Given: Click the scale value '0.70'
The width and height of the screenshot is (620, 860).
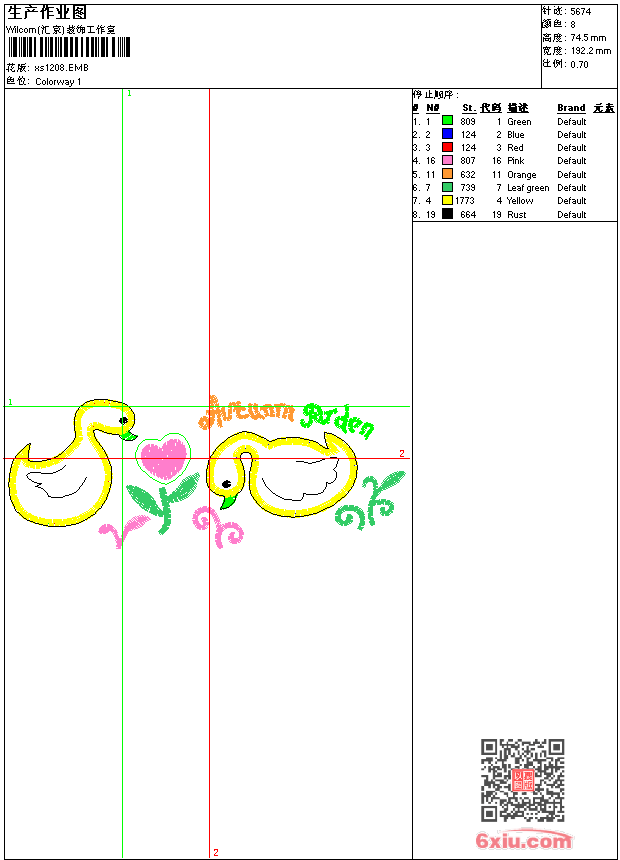Looking at the screenshot, I should click(x=579, y=65).
